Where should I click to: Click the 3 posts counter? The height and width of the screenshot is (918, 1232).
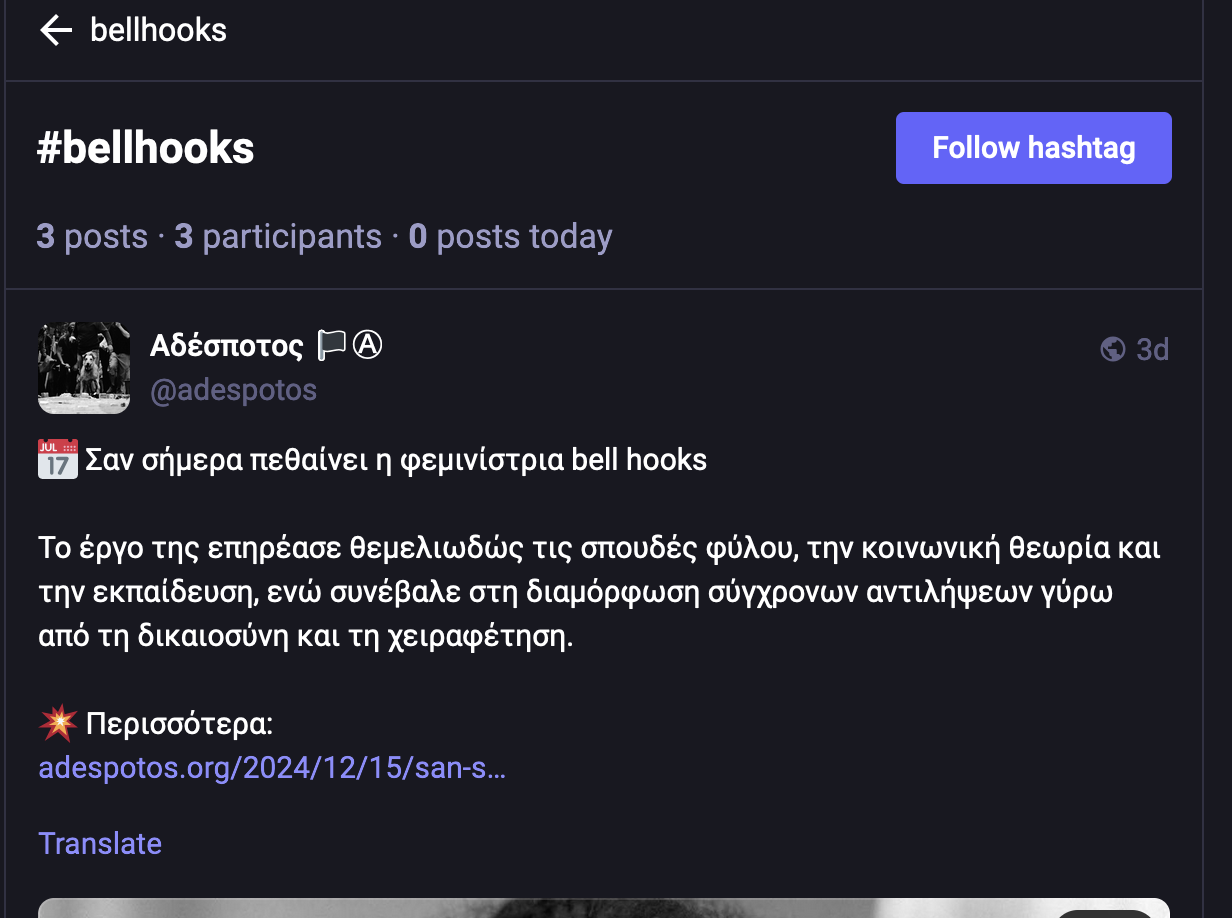coord(92,237)
